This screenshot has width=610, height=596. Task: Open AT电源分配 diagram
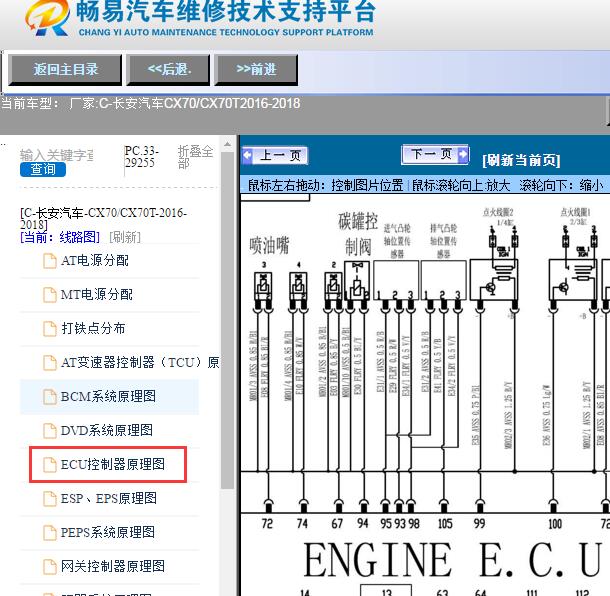(x=95, y=261)
